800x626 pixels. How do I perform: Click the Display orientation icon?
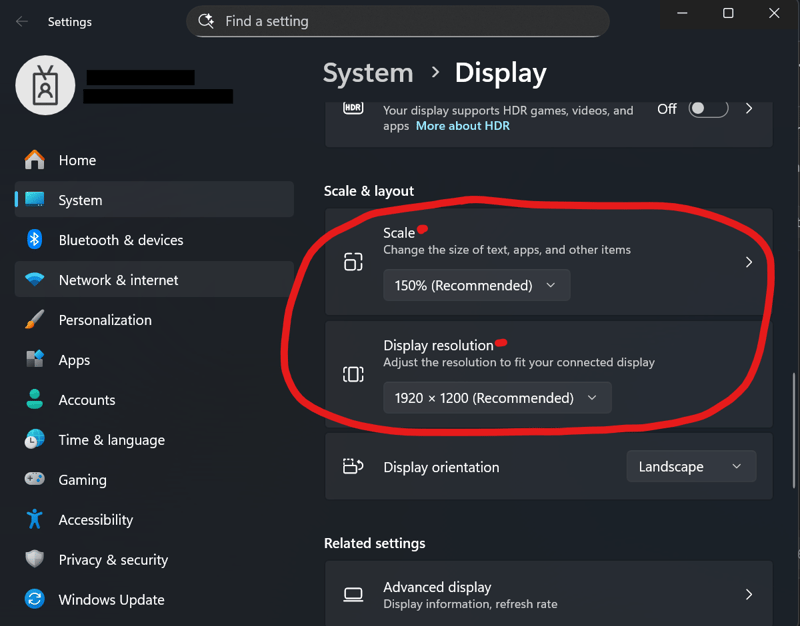coord(353,466)
